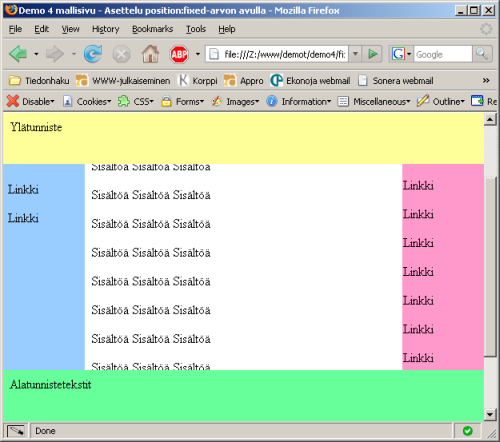Open the Tools menu

click(x=196, y=29)
